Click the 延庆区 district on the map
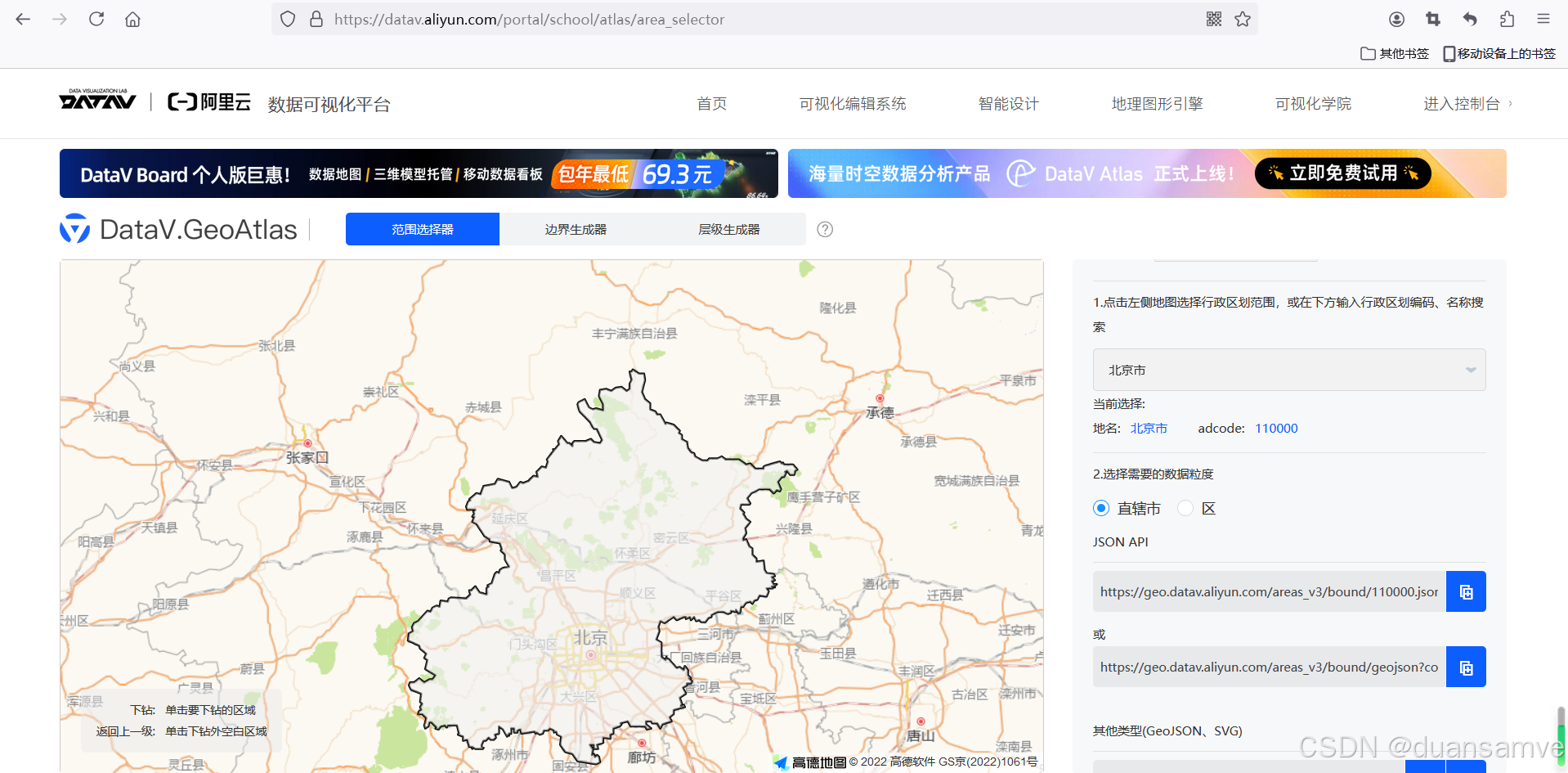Image resolution: width=1568 pixels, height=773 pixels. coord(509,519)
